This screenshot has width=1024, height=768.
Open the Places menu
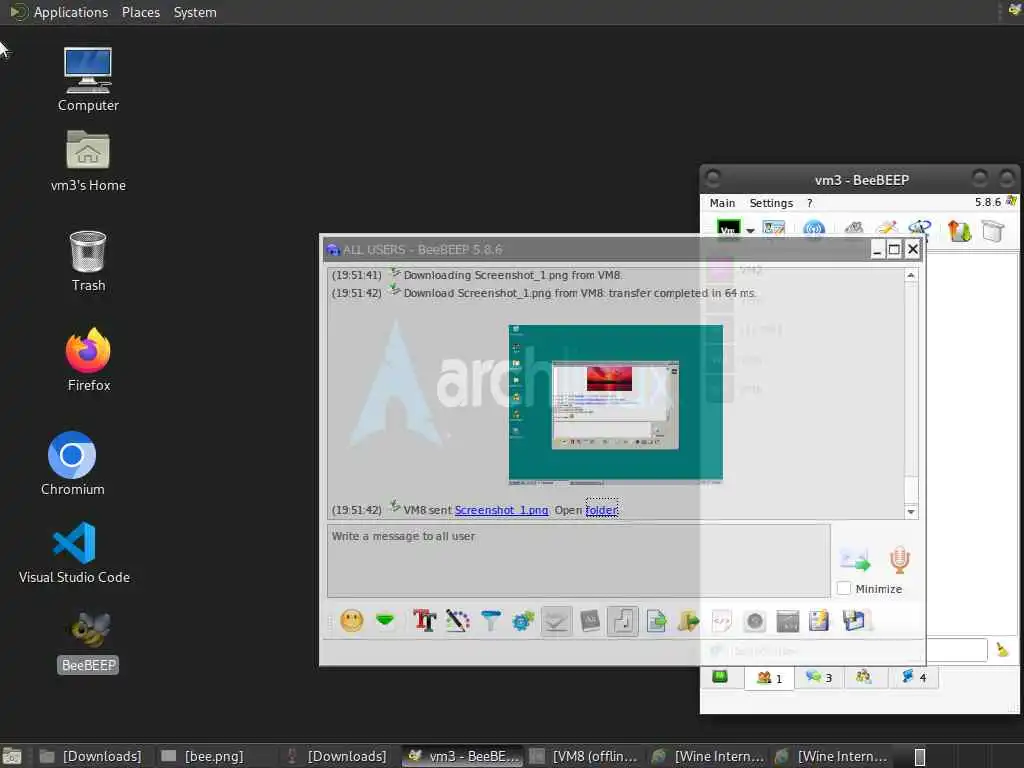coord(140,12)
